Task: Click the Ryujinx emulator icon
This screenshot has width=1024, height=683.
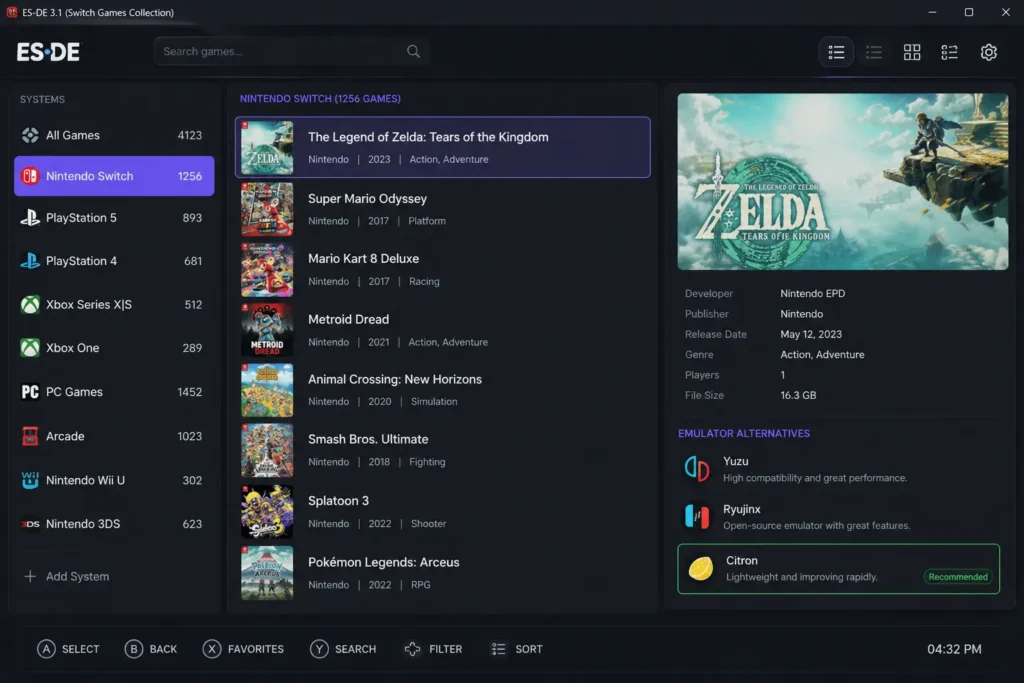Action: click(x=697, y=516)
